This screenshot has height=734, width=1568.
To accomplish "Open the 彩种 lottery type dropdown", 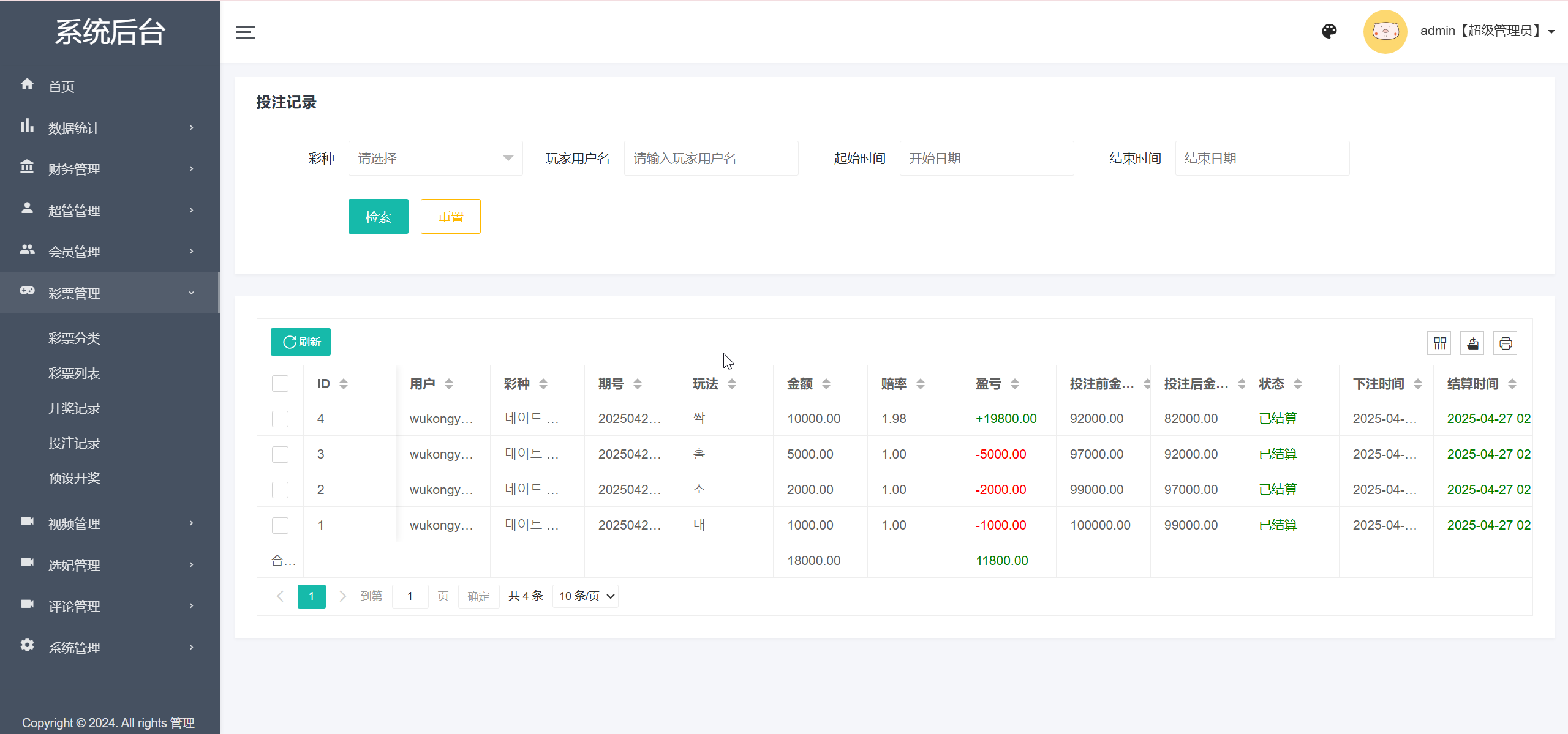I will pyautogui.click(x=435, y=158).
